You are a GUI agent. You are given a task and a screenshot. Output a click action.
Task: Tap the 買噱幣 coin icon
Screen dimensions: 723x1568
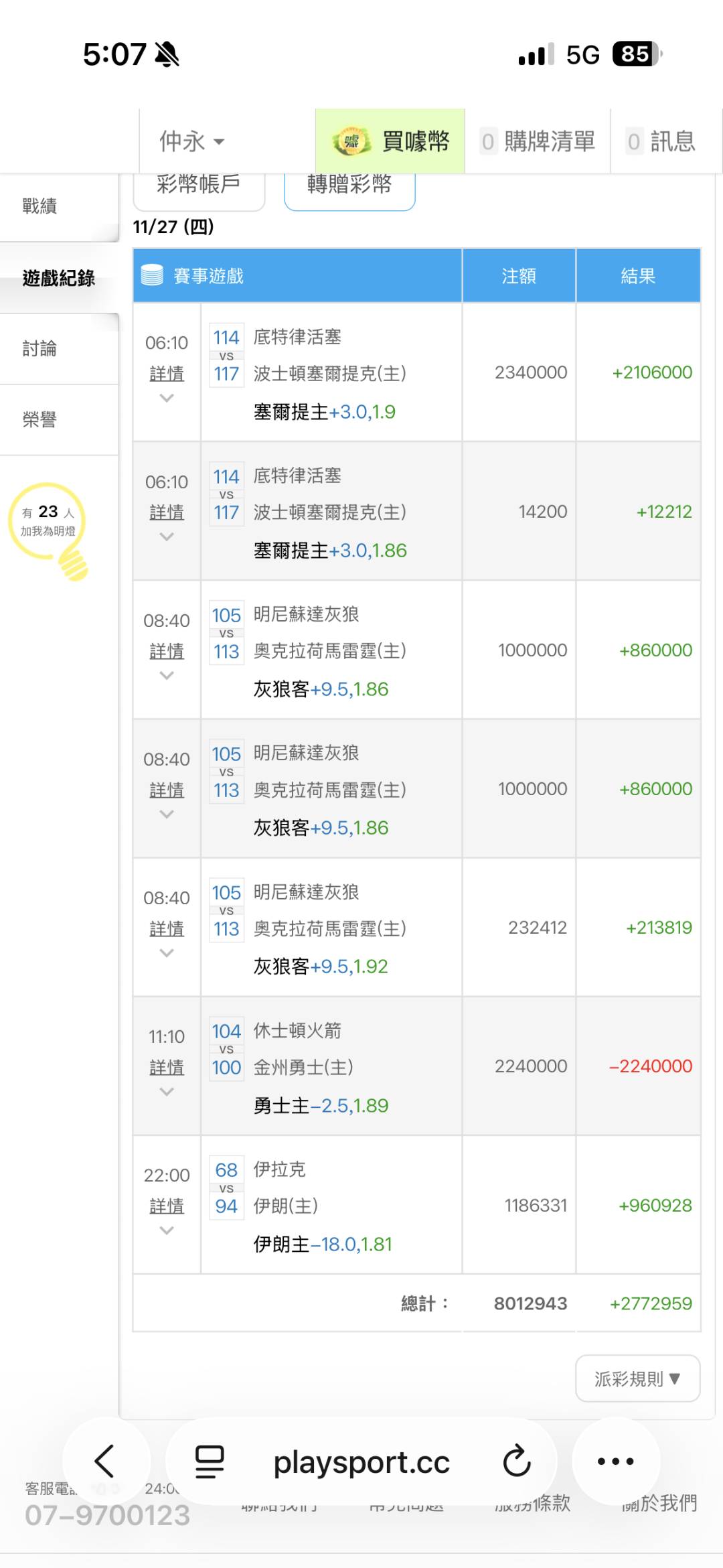tap(351, 141)
